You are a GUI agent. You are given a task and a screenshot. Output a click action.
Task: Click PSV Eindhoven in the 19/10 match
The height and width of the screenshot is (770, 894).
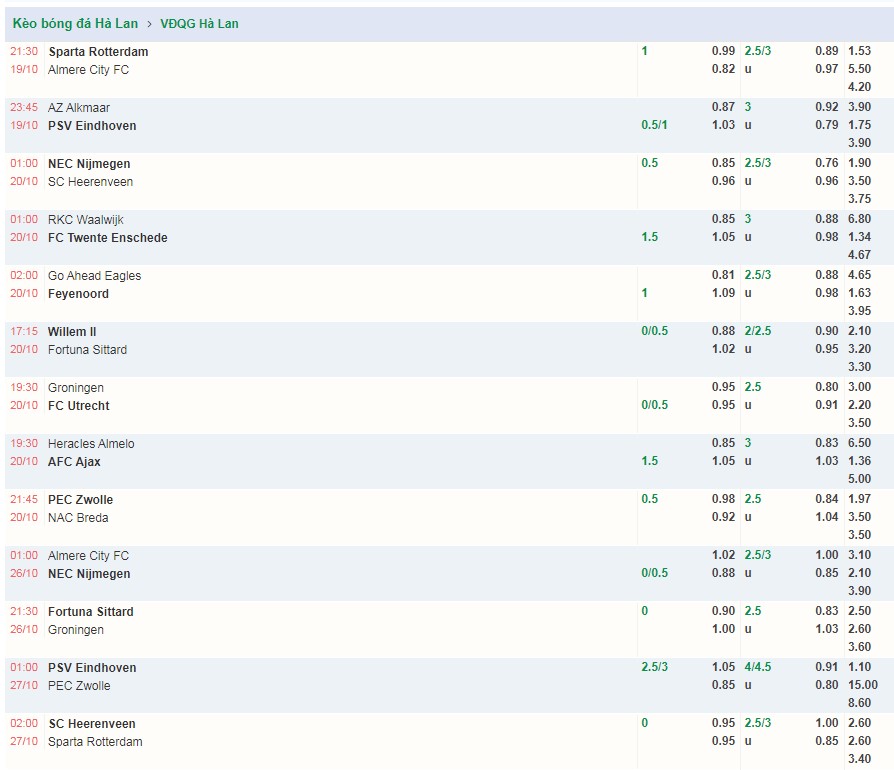(x=92, y=125)
